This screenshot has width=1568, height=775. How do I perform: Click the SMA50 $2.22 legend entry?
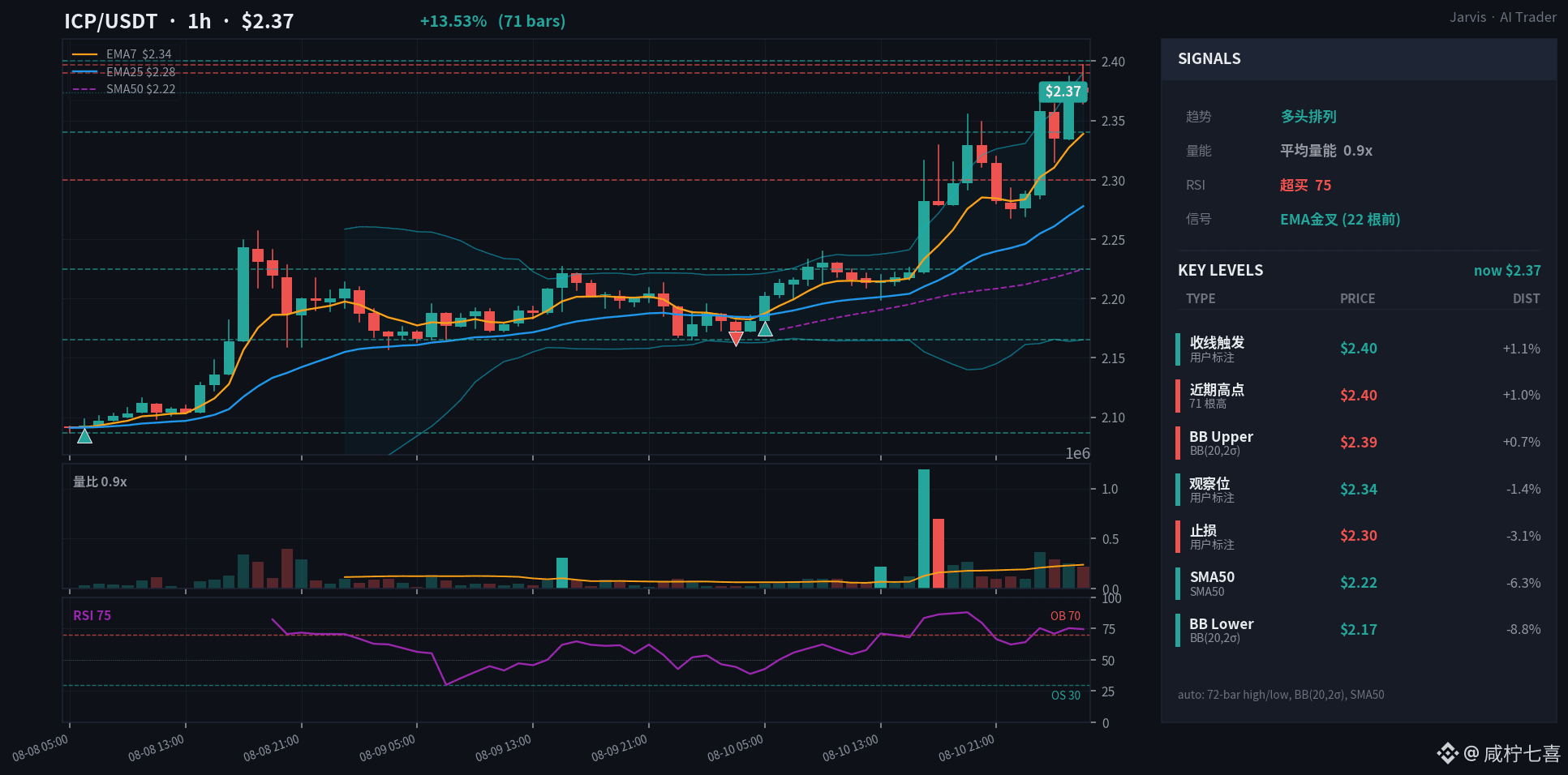(124, 89)
